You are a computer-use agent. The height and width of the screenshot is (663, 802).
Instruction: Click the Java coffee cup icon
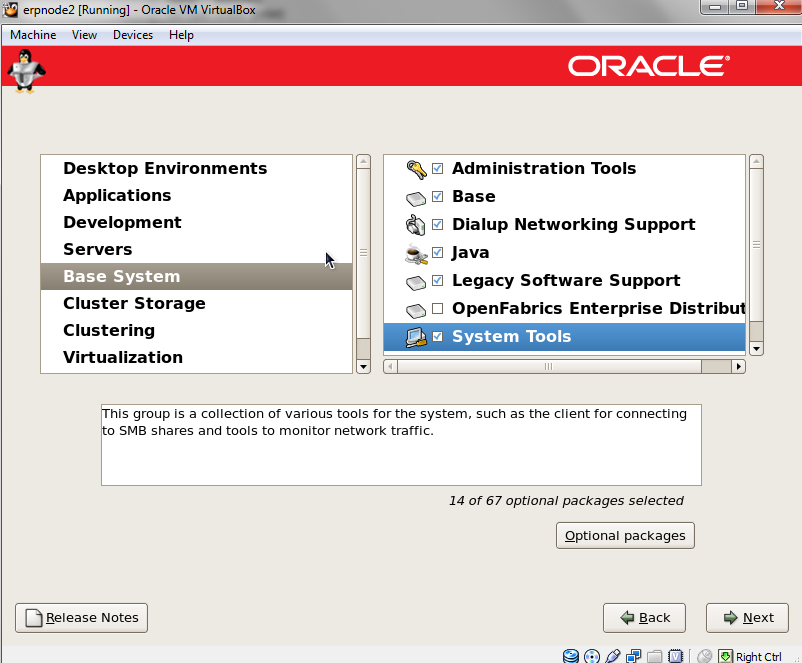coord(416,254)
